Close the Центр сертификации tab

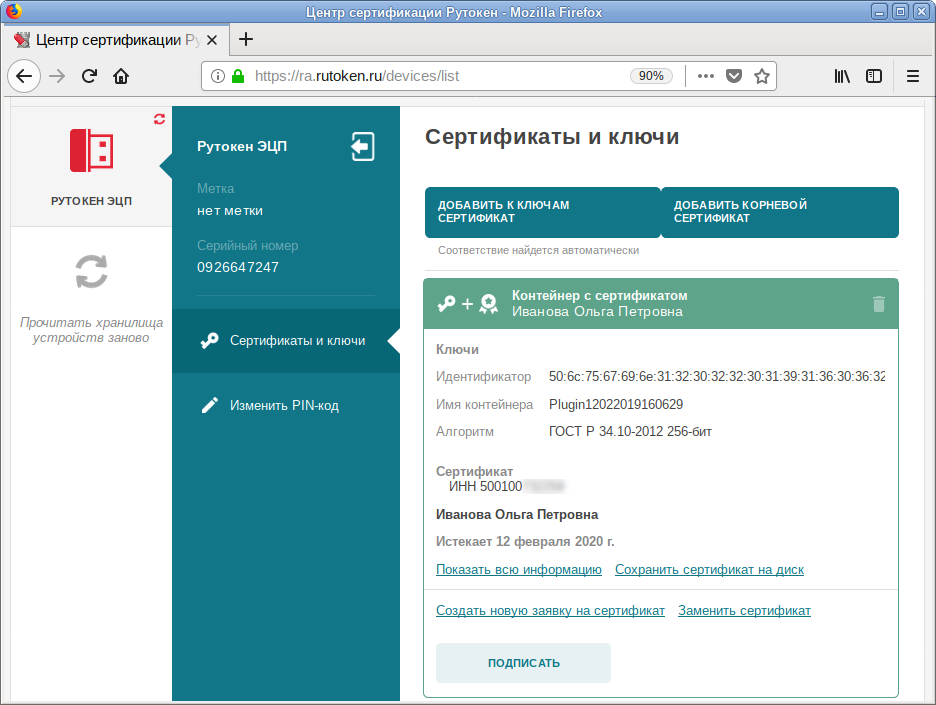pyautogui.click(x=211, y=40)
